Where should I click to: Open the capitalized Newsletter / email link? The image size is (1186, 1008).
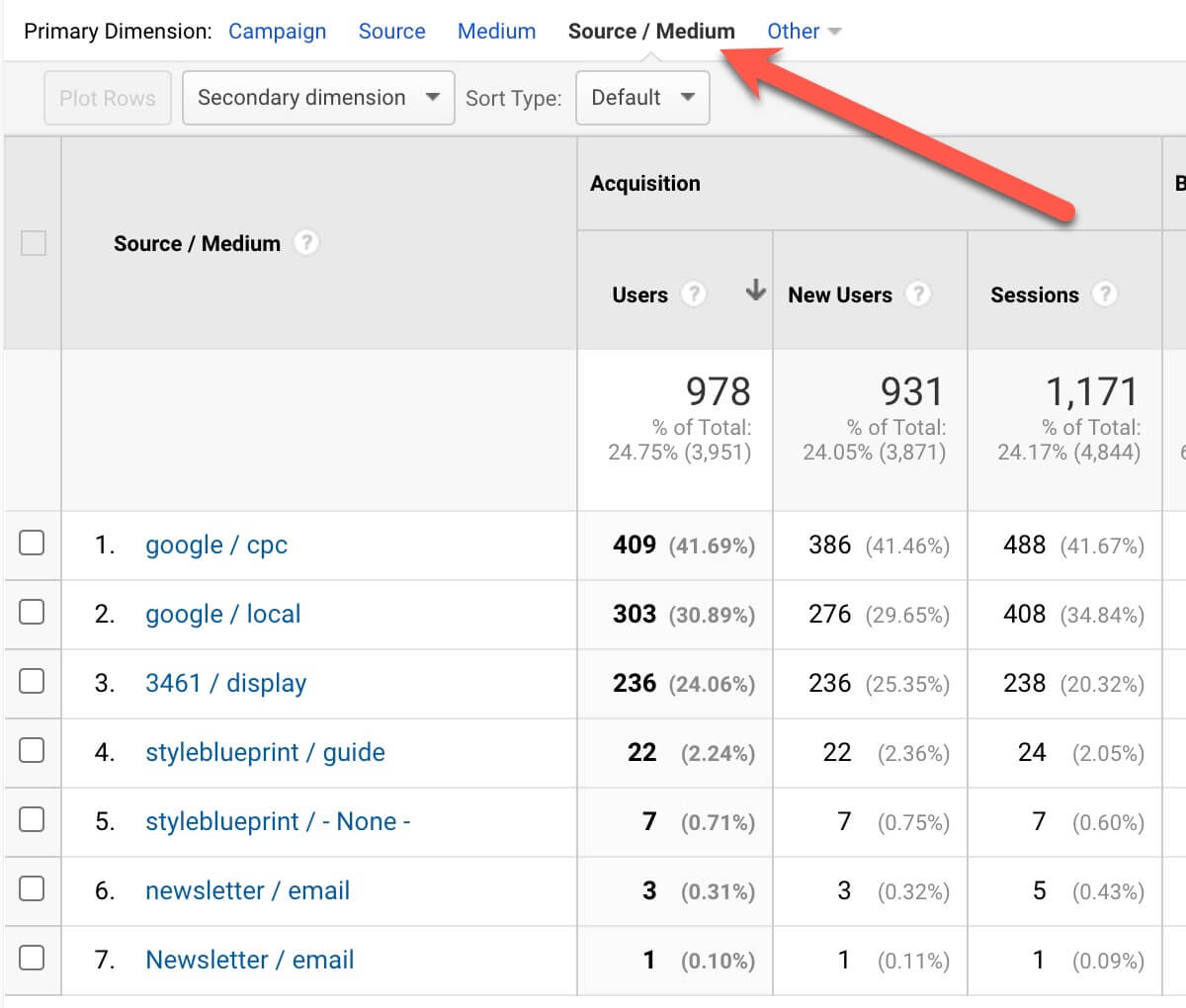[249, 961]
